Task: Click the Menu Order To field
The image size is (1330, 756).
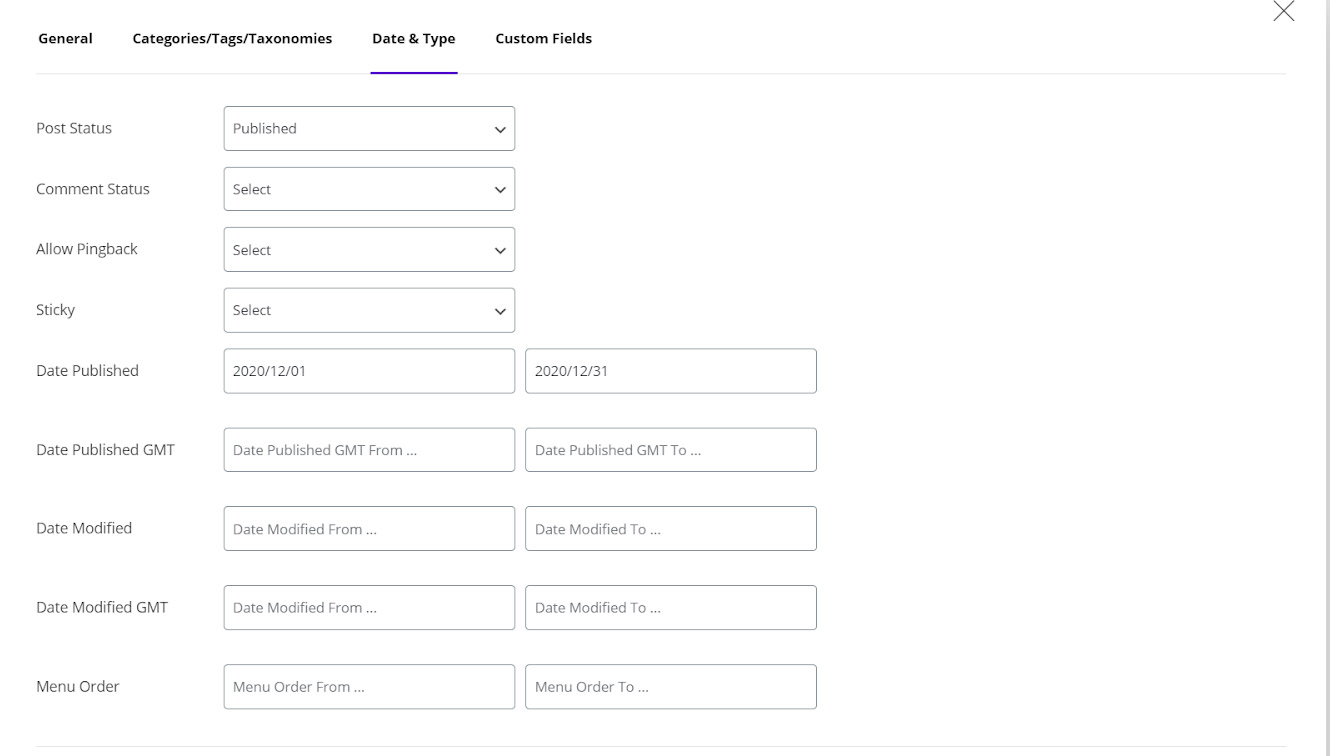Action: (671, 687)
